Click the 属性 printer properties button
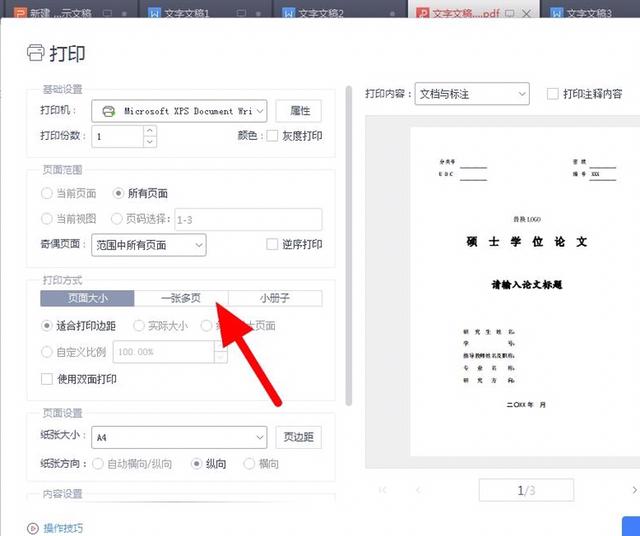Viewport: 640px width, 536px height. pos(299,110)
